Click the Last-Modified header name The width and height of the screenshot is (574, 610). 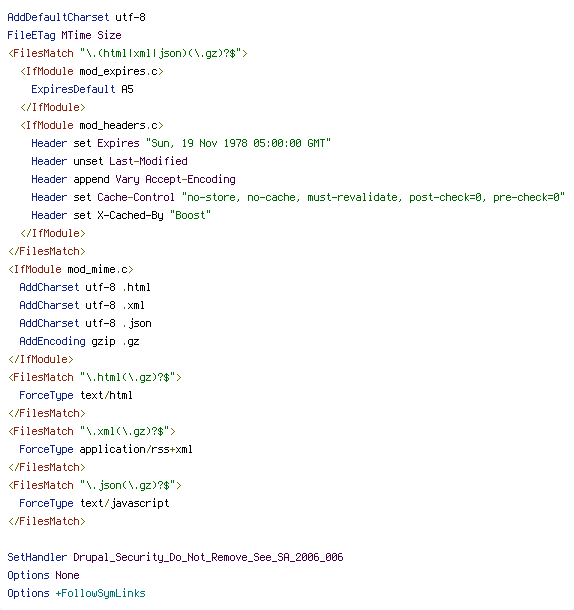tap(148, 161)
